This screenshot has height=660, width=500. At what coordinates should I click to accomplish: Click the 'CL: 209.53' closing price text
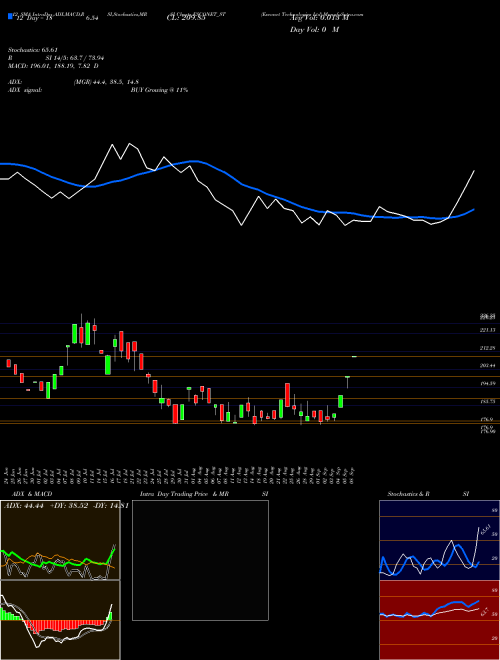(x=186, y=18)
